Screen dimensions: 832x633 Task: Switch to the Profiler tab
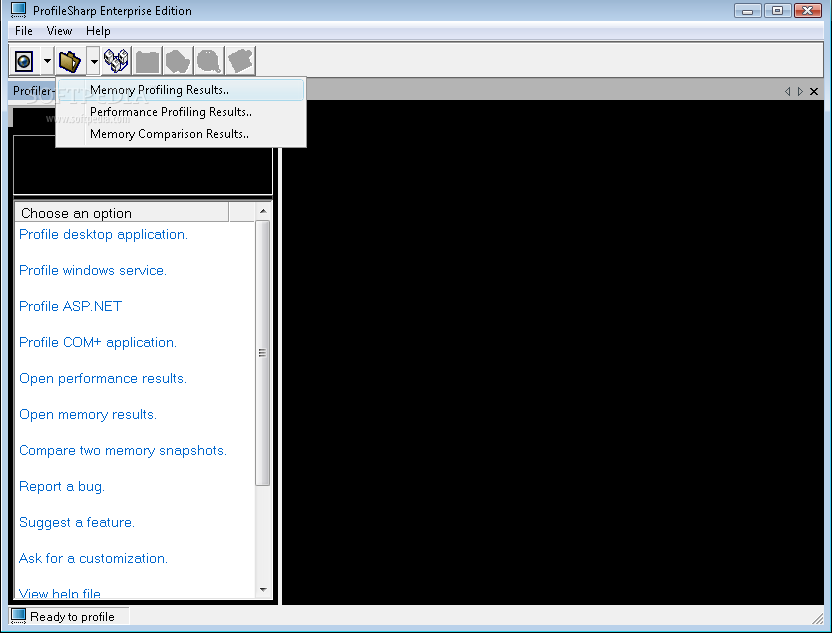coord(33,91)
